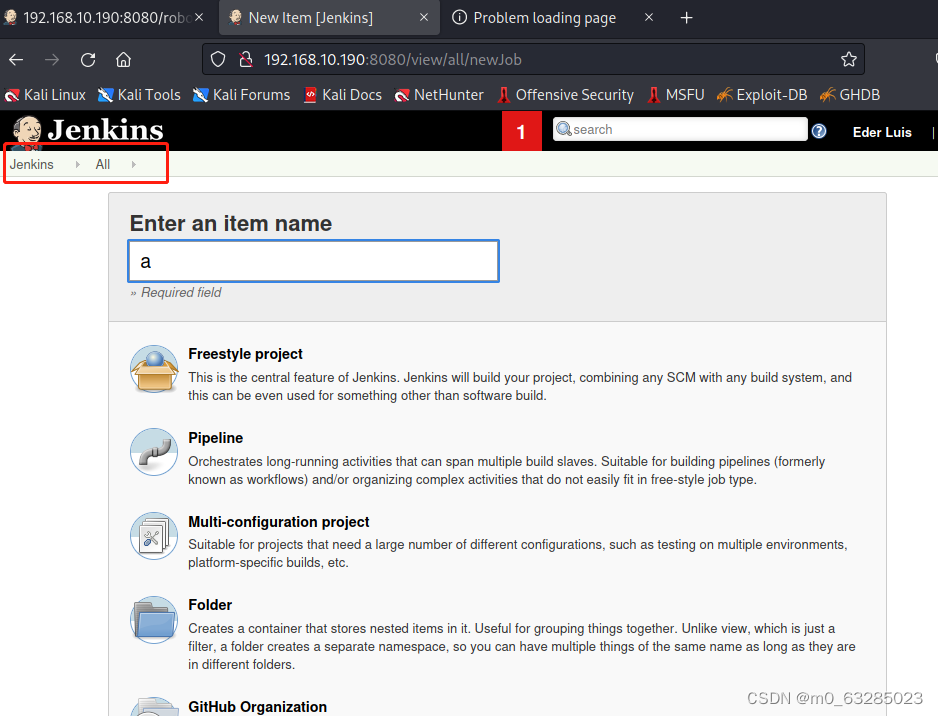Screen dimensions: 938x716
Task: Choose the Freestyle project title
Action: pos(245,354)
